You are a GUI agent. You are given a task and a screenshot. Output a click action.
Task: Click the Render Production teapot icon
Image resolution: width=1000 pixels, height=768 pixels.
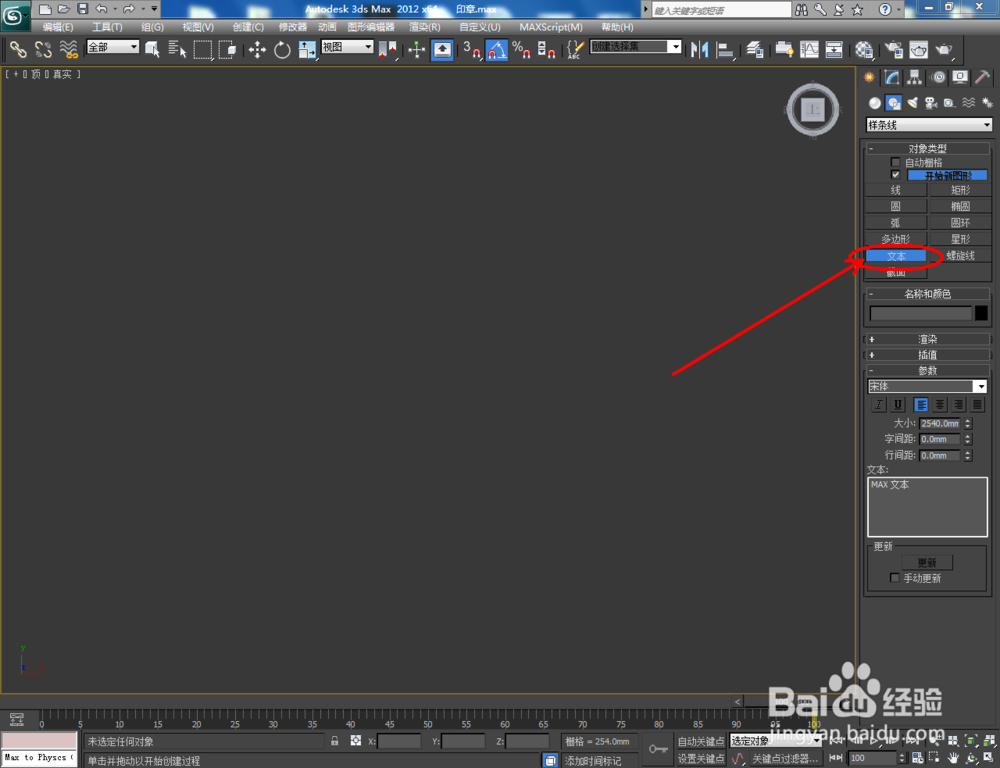pos(944,49)
